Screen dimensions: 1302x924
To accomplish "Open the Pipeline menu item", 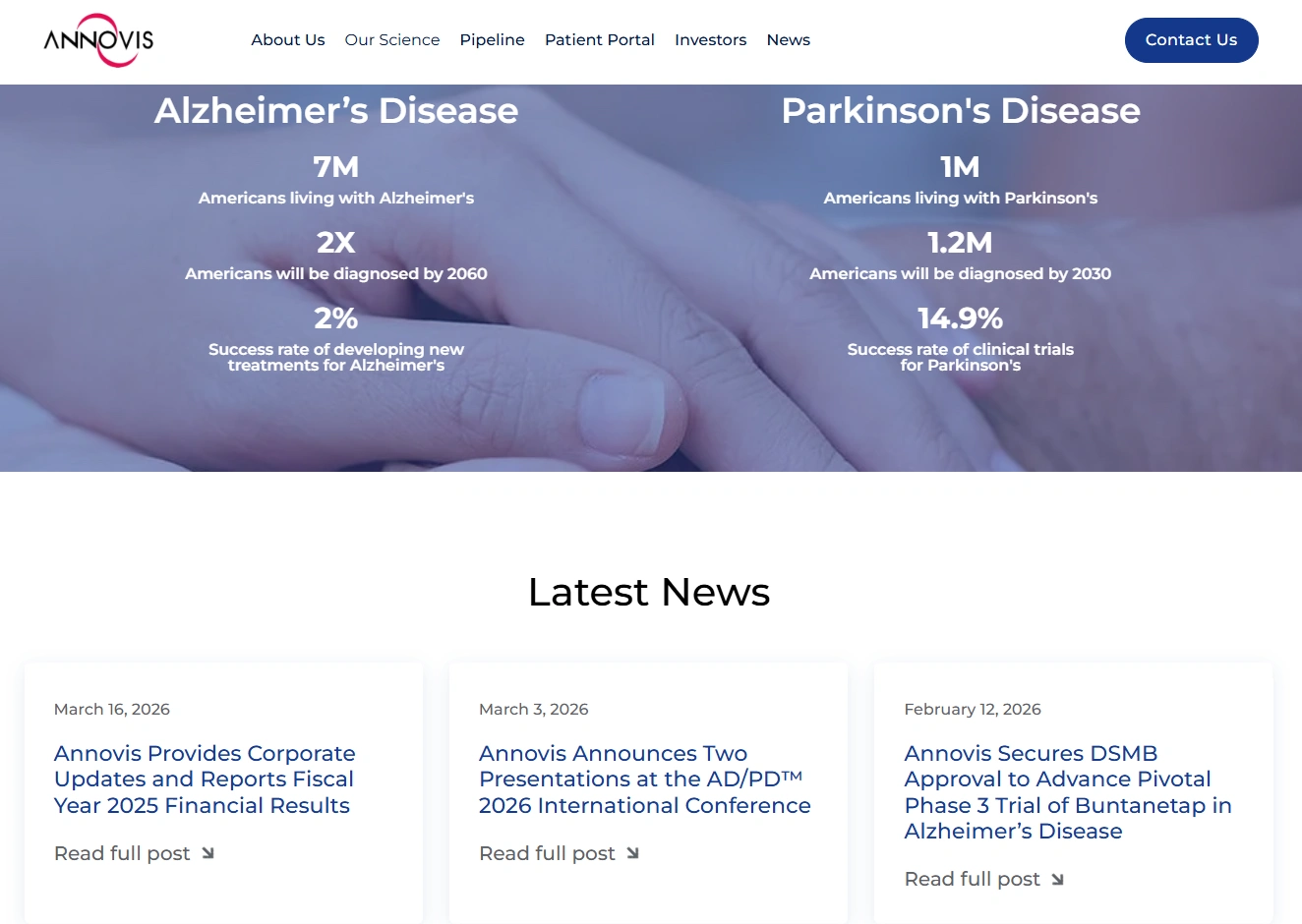I will point(493,40).
